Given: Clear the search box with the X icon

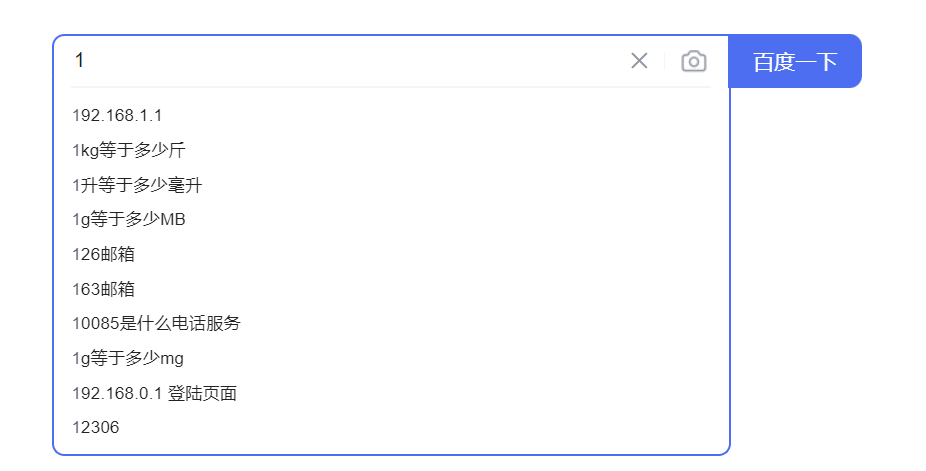Looking at the screenshot, I should coord(639,61).
